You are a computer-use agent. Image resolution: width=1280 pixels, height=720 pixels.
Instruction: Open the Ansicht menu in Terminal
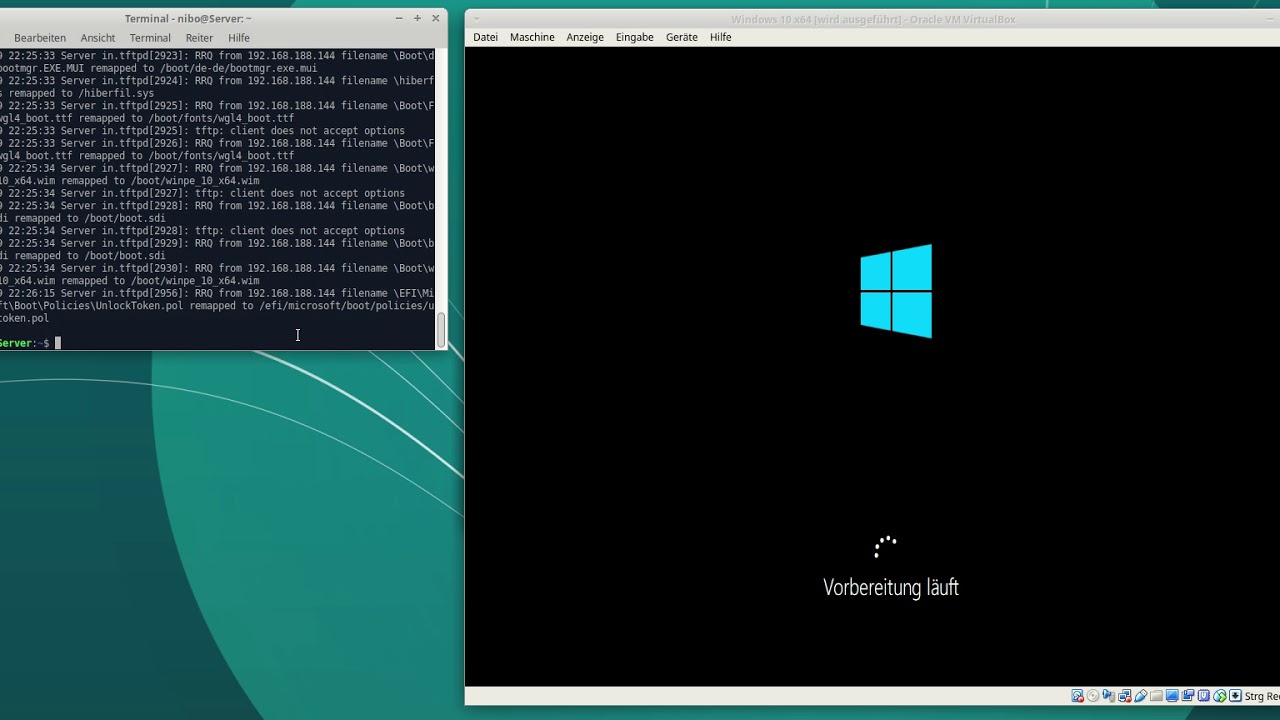[98, 38]
